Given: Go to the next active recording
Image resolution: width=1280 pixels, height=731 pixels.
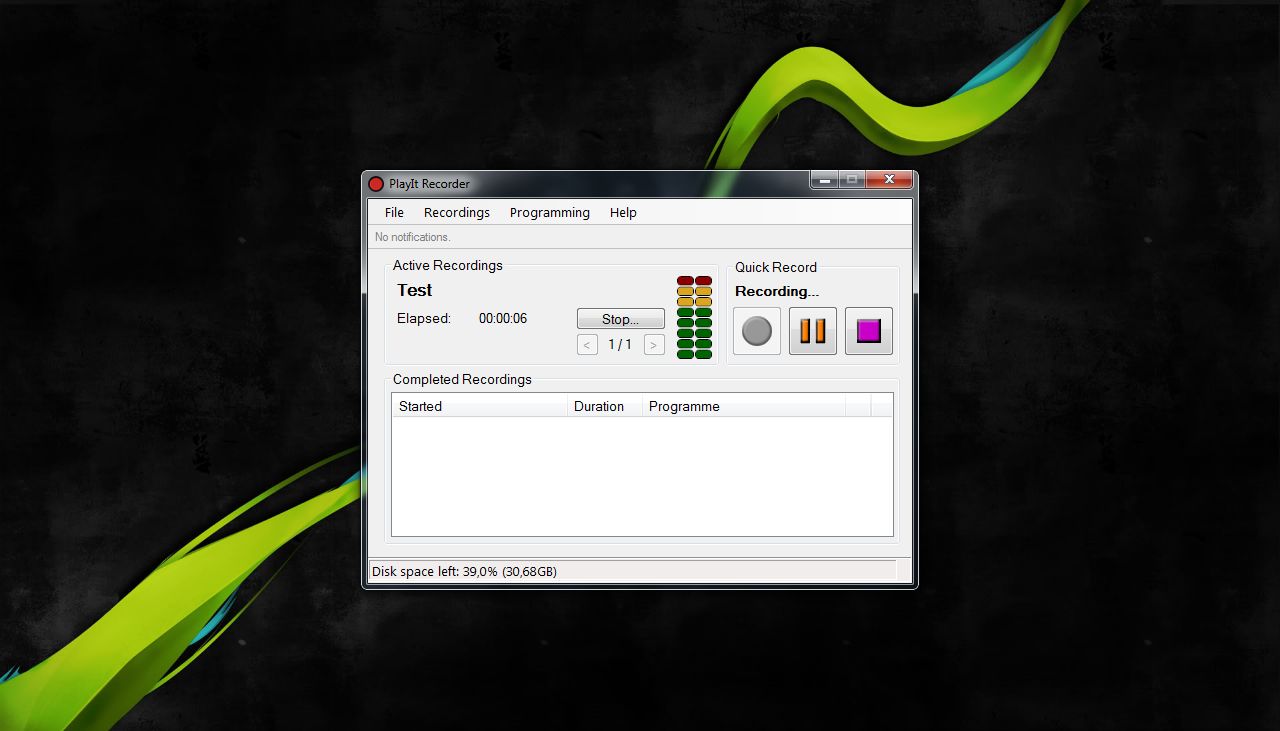Looking at the screenshot, I should click(x=653, y=344).
